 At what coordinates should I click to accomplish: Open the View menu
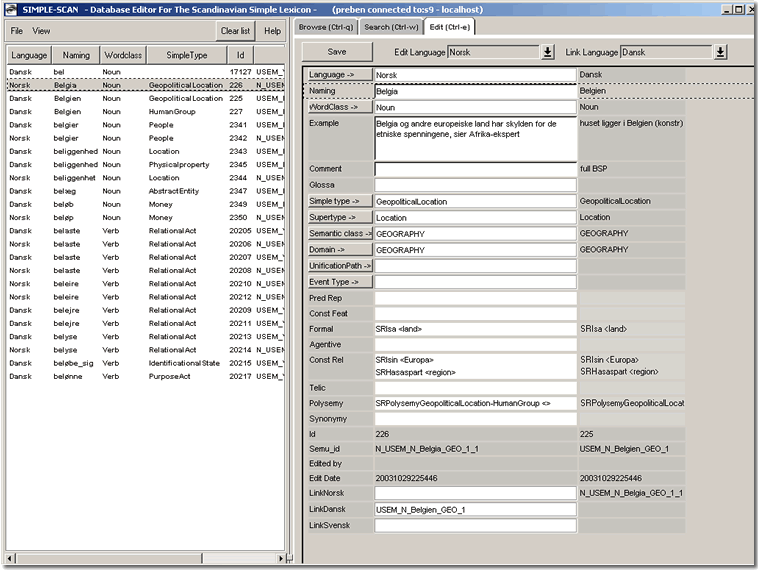(41, 31)
